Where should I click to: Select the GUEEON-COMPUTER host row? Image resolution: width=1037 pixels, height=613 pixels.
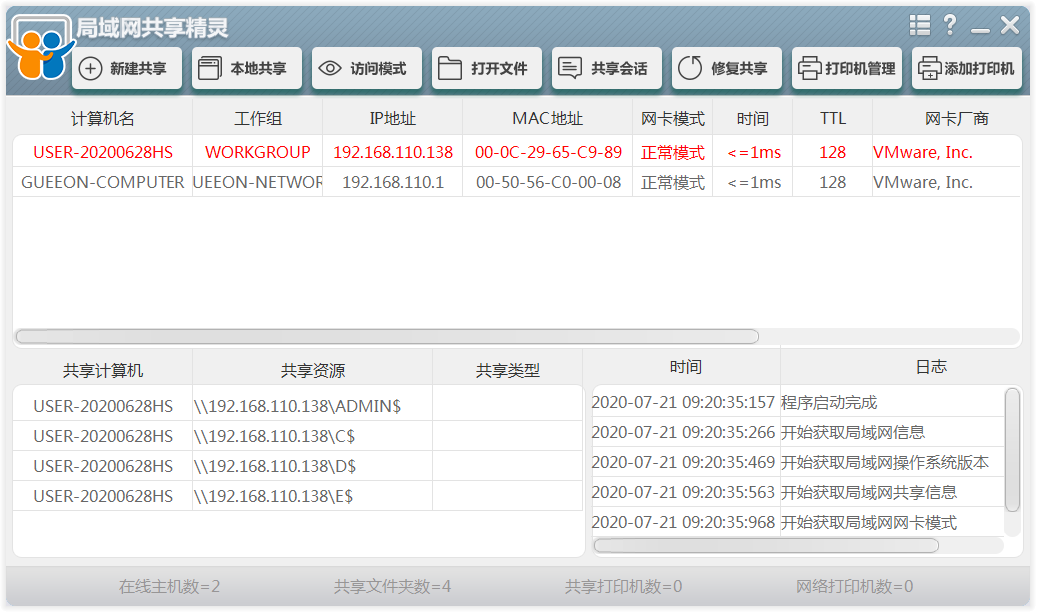coord(102,183)
